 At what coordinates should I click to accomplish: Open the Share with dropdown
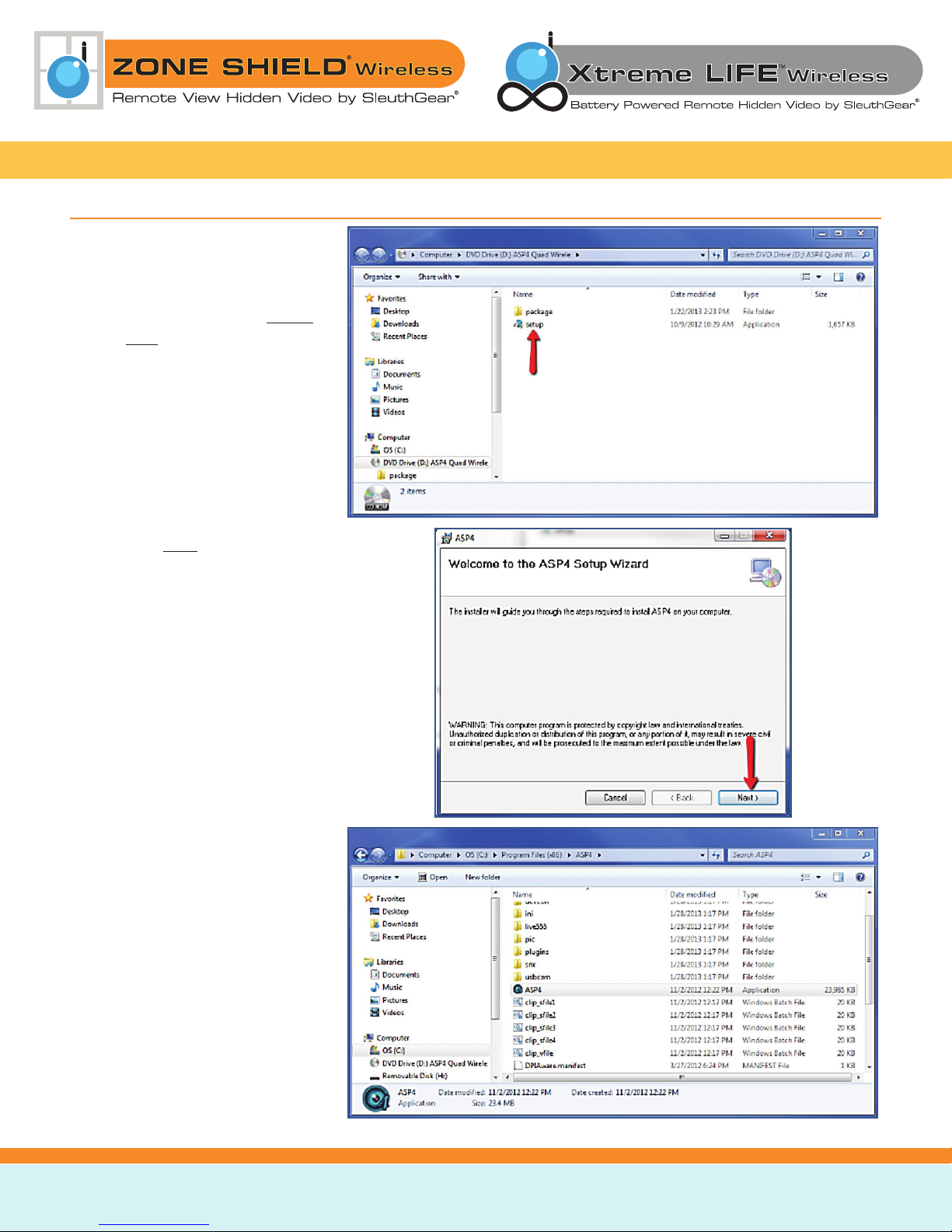coord(439,277)
